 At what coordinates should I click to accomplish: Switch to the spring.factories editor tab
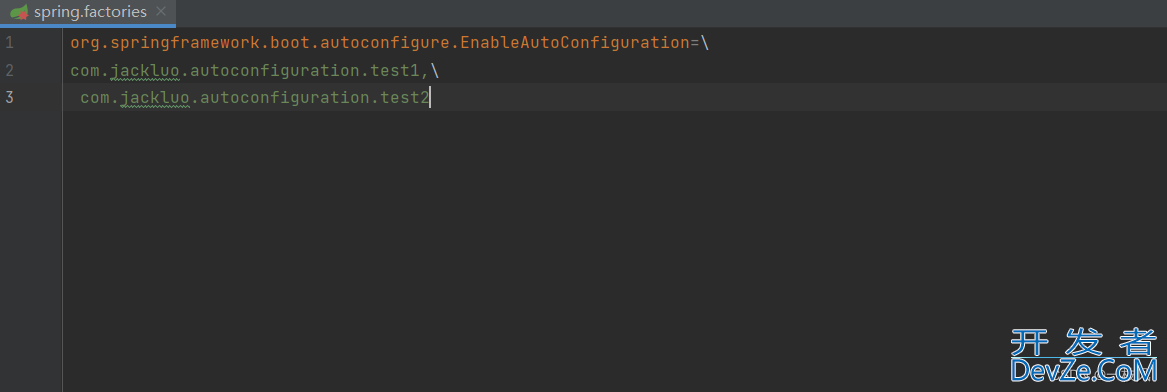(x=88, y=13)
